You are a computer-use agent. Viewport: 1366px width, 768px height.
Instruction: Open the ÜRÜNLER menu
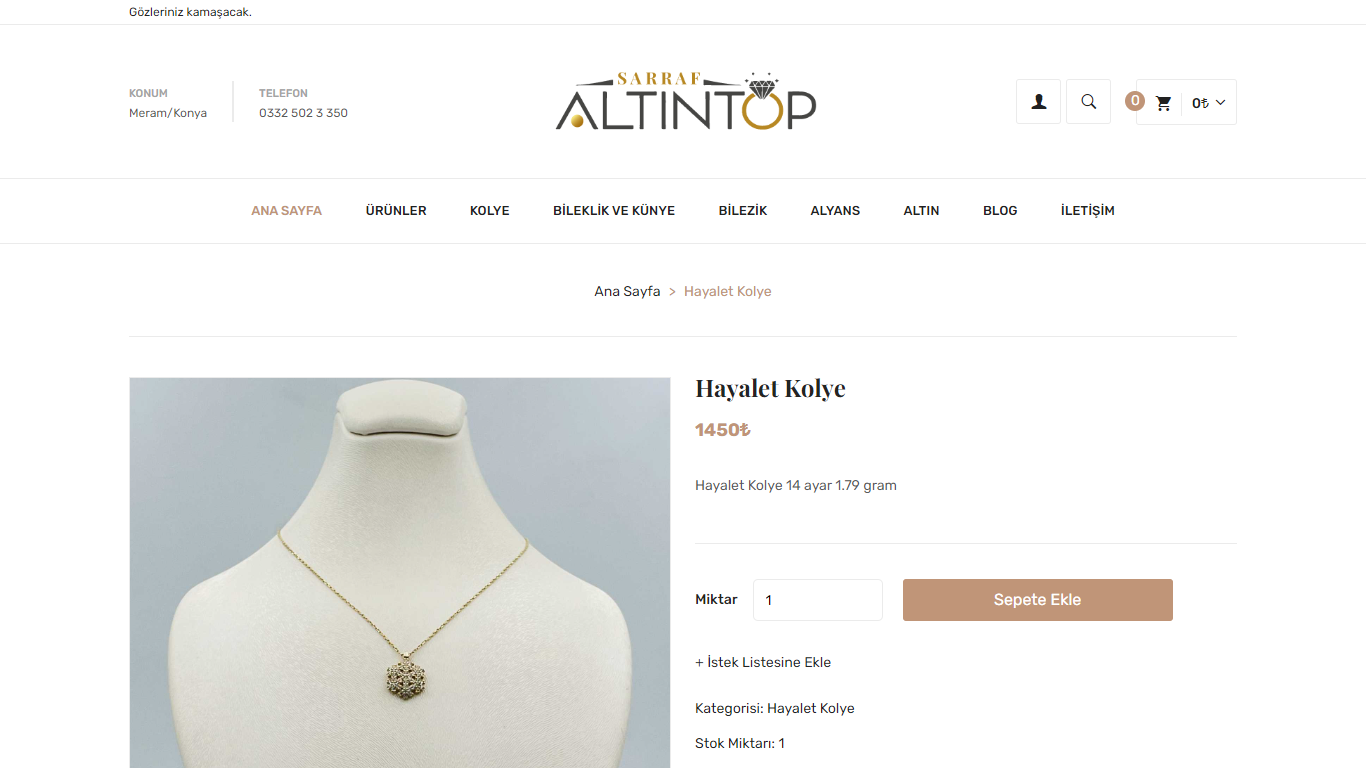tap(396, 211)
